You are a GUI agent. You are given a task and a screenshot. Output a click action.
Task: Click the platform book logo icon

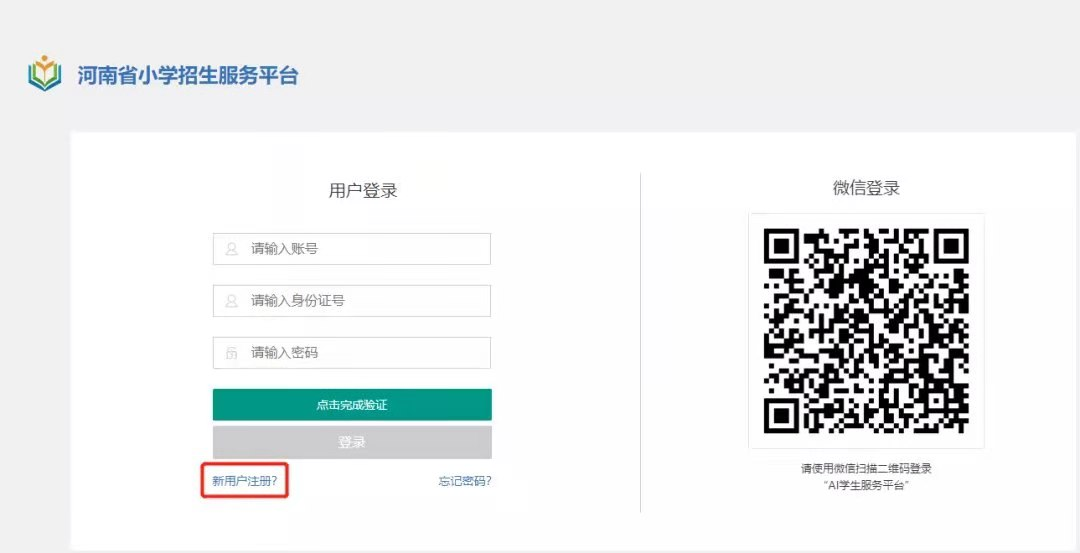pyautogui.click(x=45, y=73)
